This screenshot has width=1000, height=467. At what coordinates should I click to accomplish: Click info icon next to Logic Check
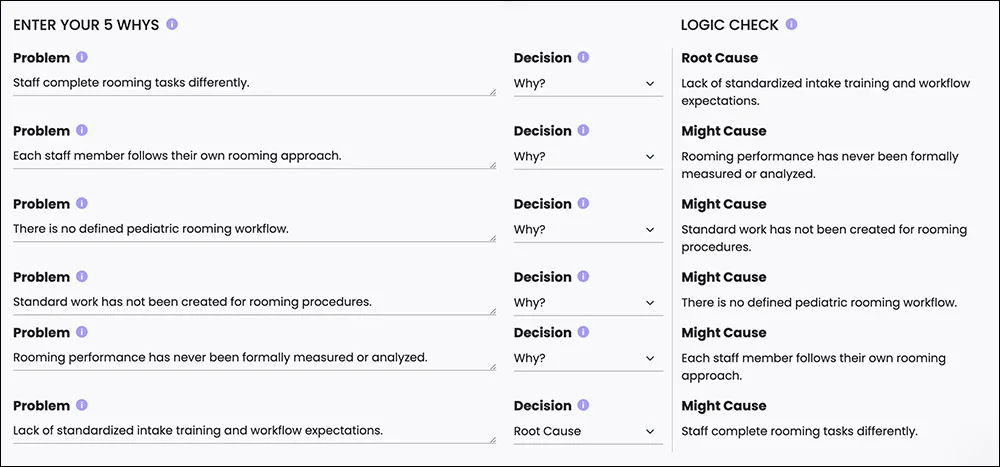[791, 24]
